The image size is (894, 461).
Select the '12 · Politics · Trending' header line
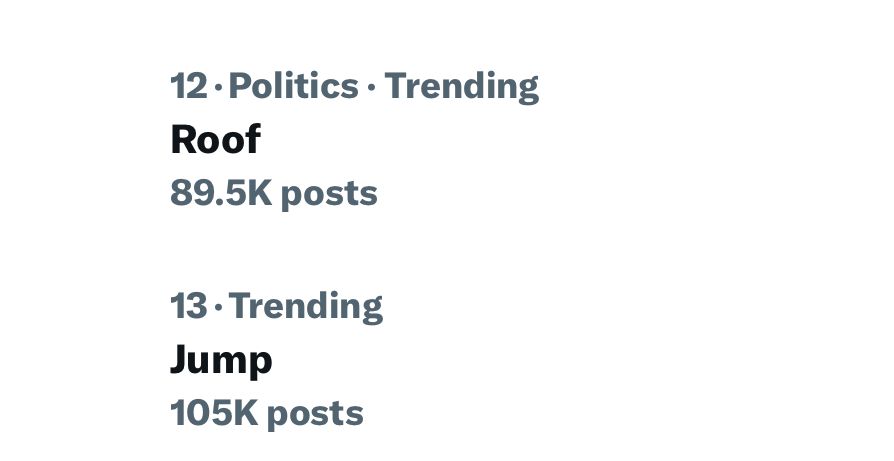(x=354, y=87)
